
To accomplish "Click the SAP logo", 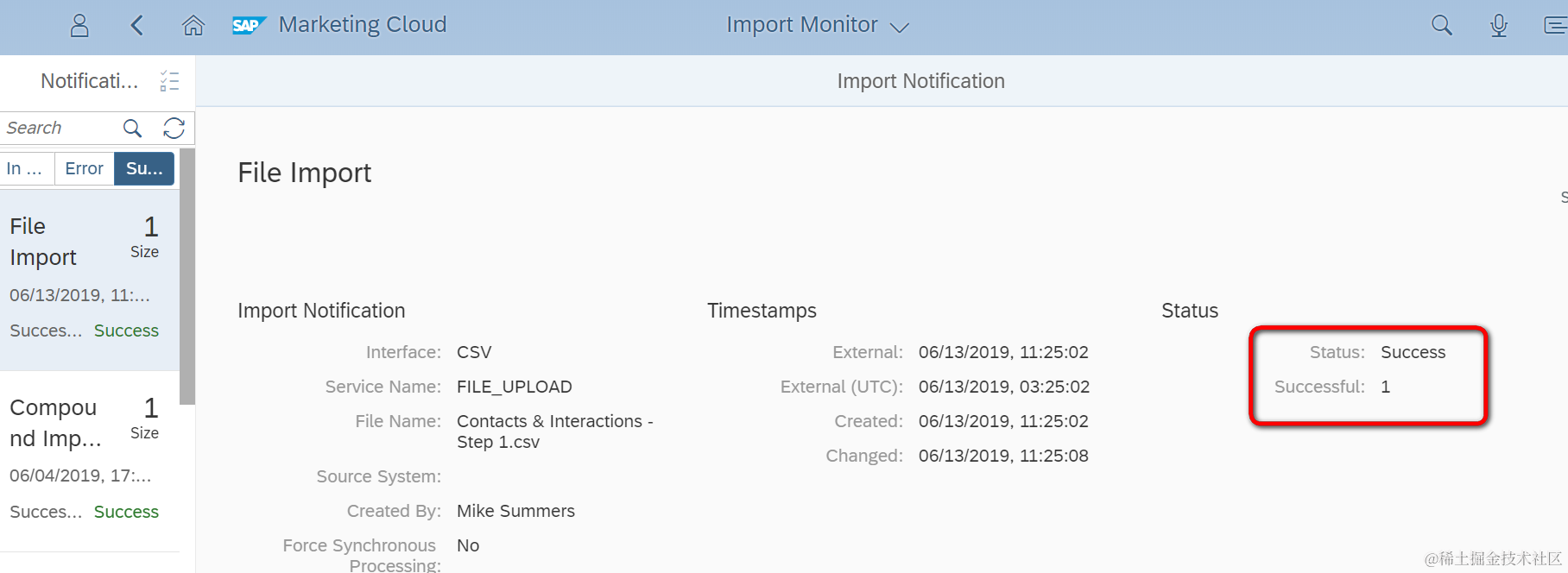I will pos(249,25).
